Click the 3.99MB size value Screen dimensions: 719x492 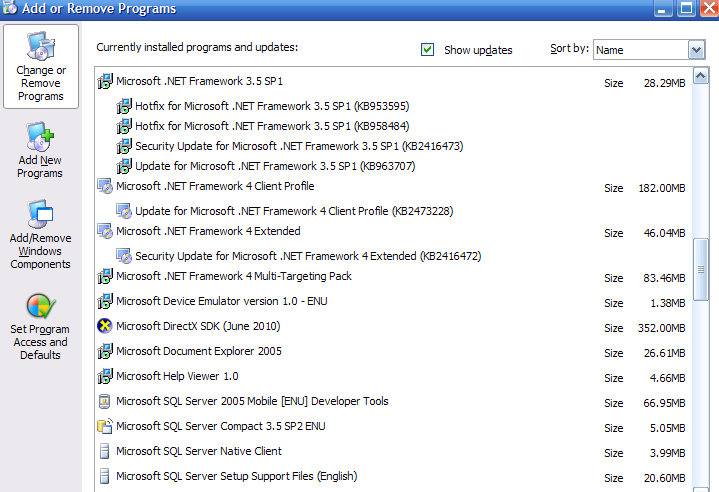pyautogui.click(x=668, y=453)
